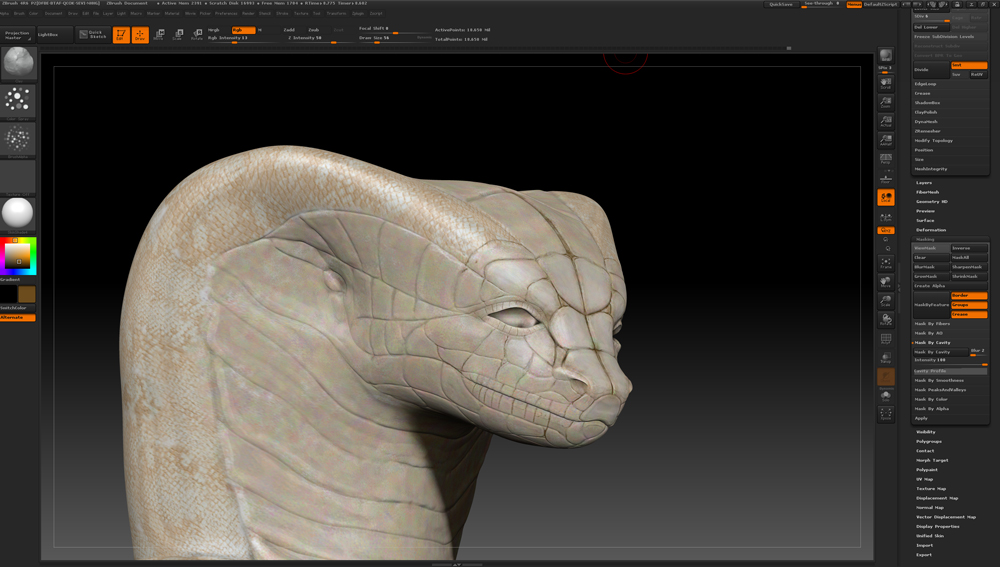Click the Persp perspective icon

click(885, 159)
